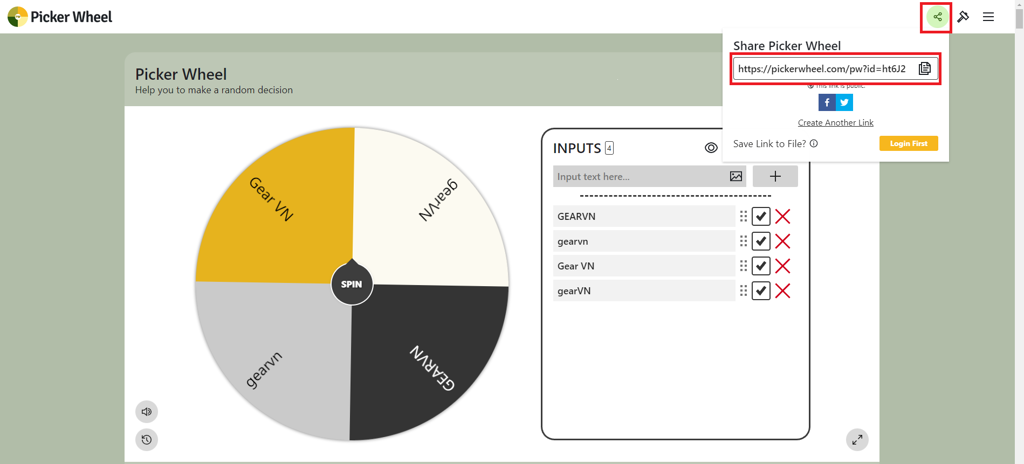The image size is (1024, 464).
Task: Open the hamburger menu
Action: pyautogui.click(x=988, y=17)
